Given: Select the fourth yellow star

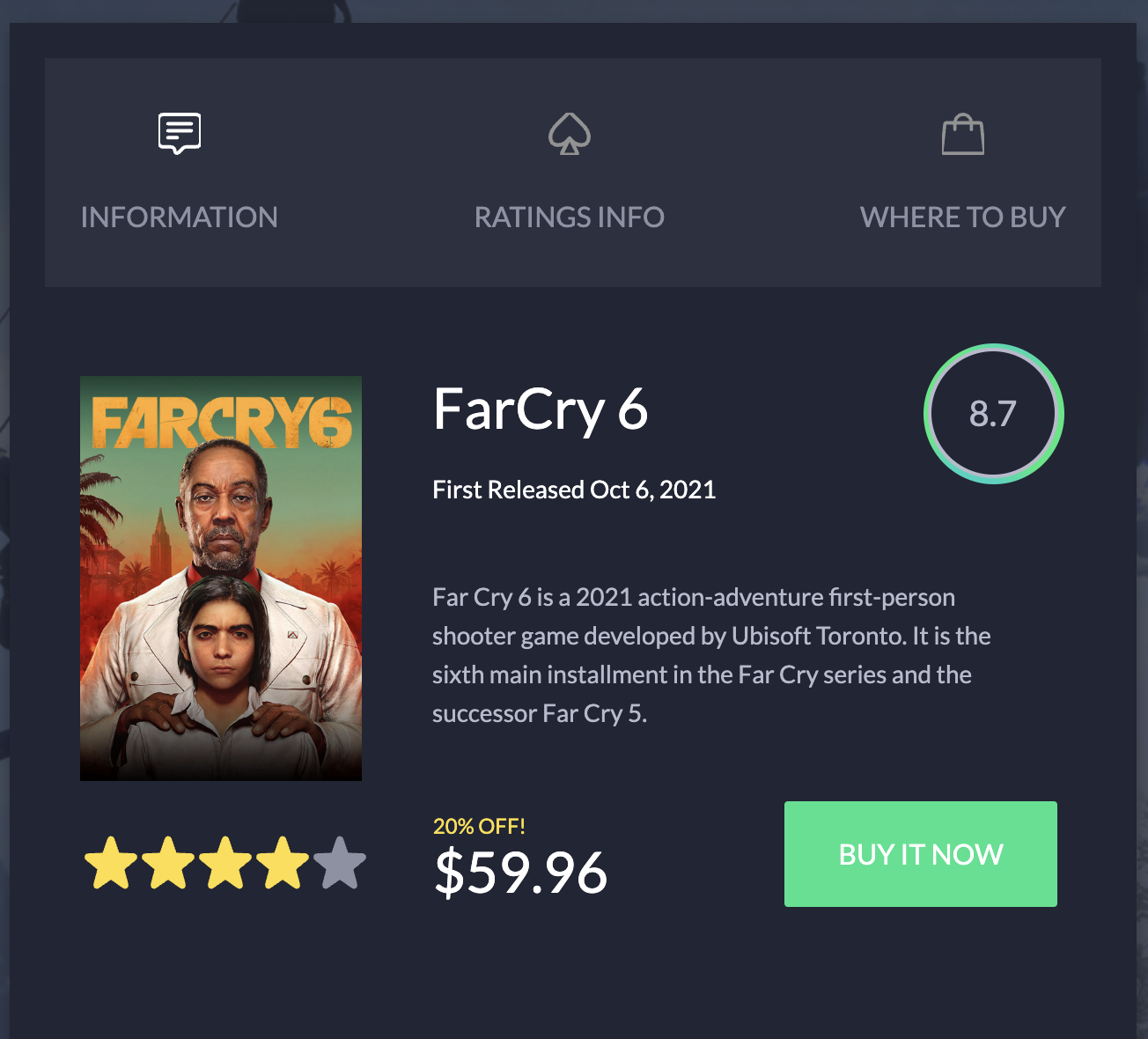Looking at the screenshot, I should [283, 864].
